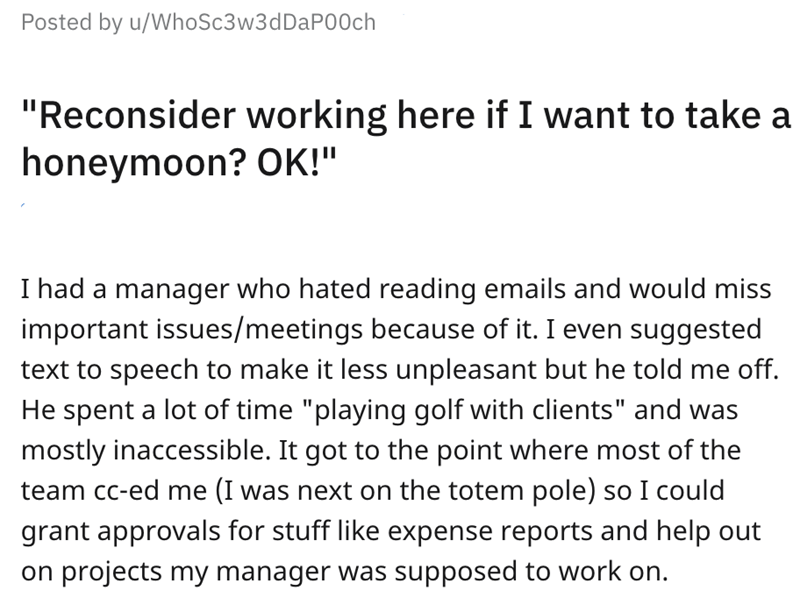Image resolution: width=800 pixels, height=612 pixels.
Task: Click the words "supposed to work on" at the end
Action: [x=531, y=572]
